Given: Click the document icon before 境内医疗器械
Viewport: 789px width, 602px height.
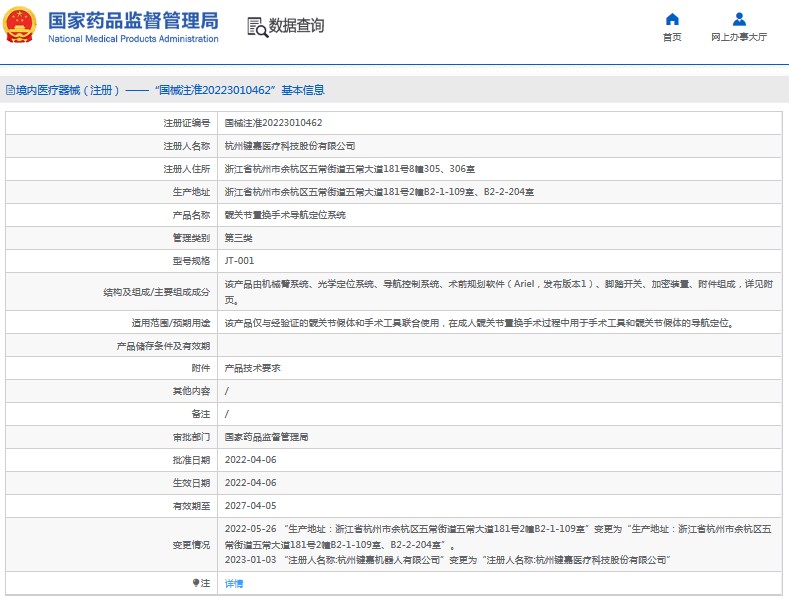Looking at the screenshot, I should (9, 90).
